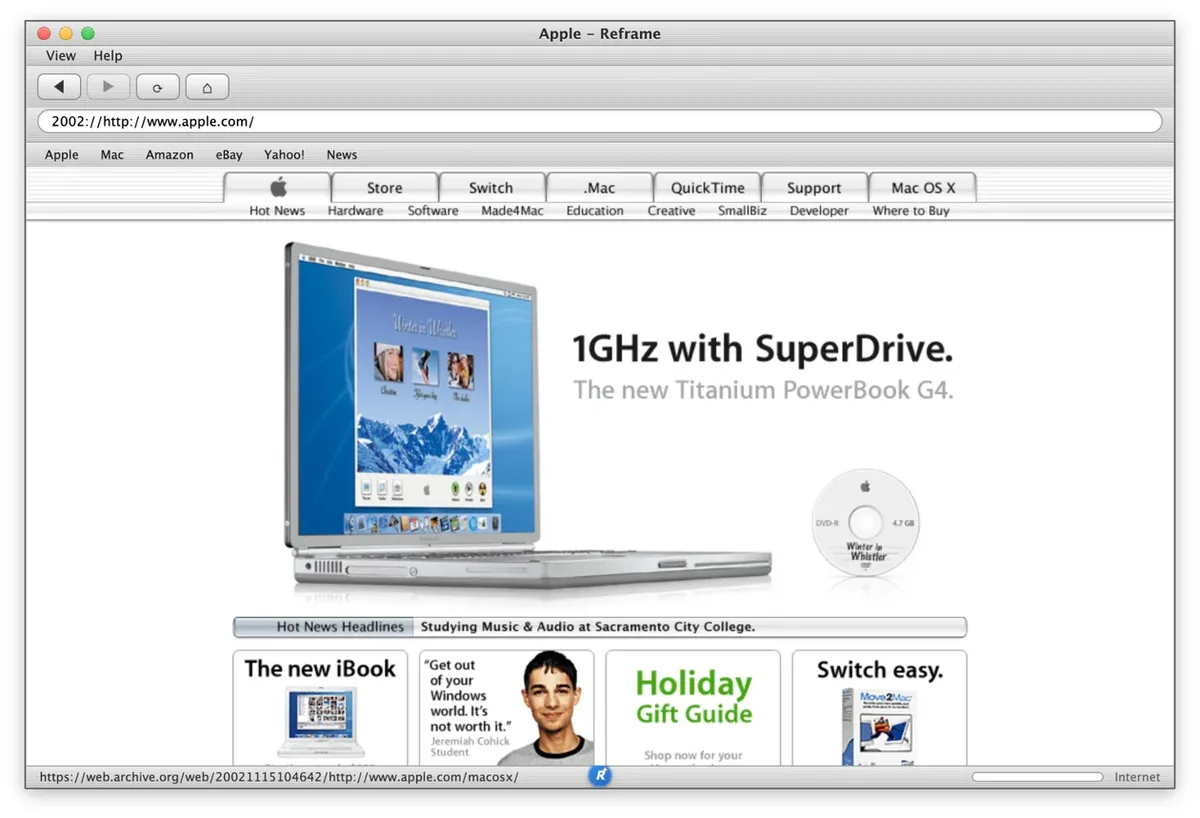Select the Apple logo tab
1200x818 pixels.
pyautogui.click(x=277, y=187)
